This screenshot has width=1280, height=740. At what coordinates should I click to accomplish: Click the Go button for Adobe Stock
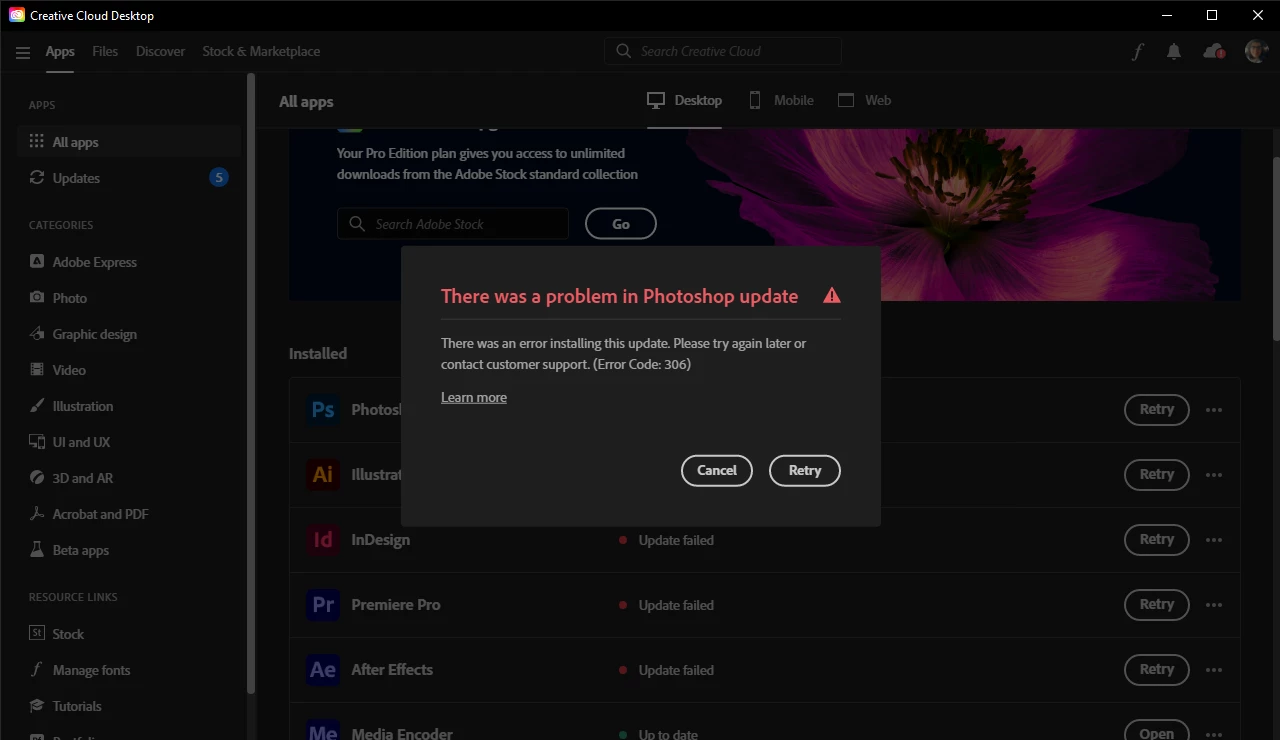click(621, 224)
